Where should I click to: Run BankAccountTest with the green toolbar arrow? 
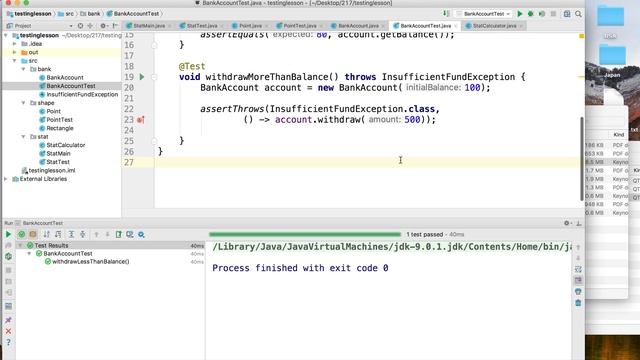pos(520,14)
